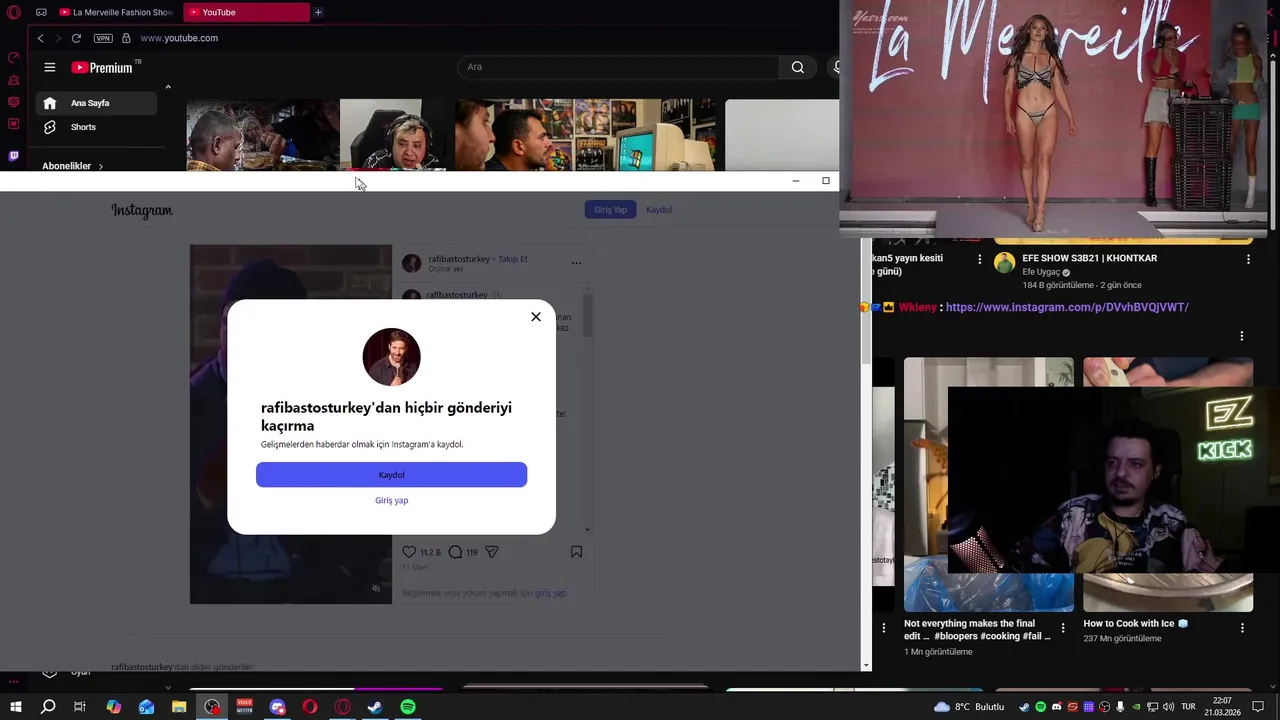
Task: Click the YouTube Premium logo
Action: pos(104,67)
